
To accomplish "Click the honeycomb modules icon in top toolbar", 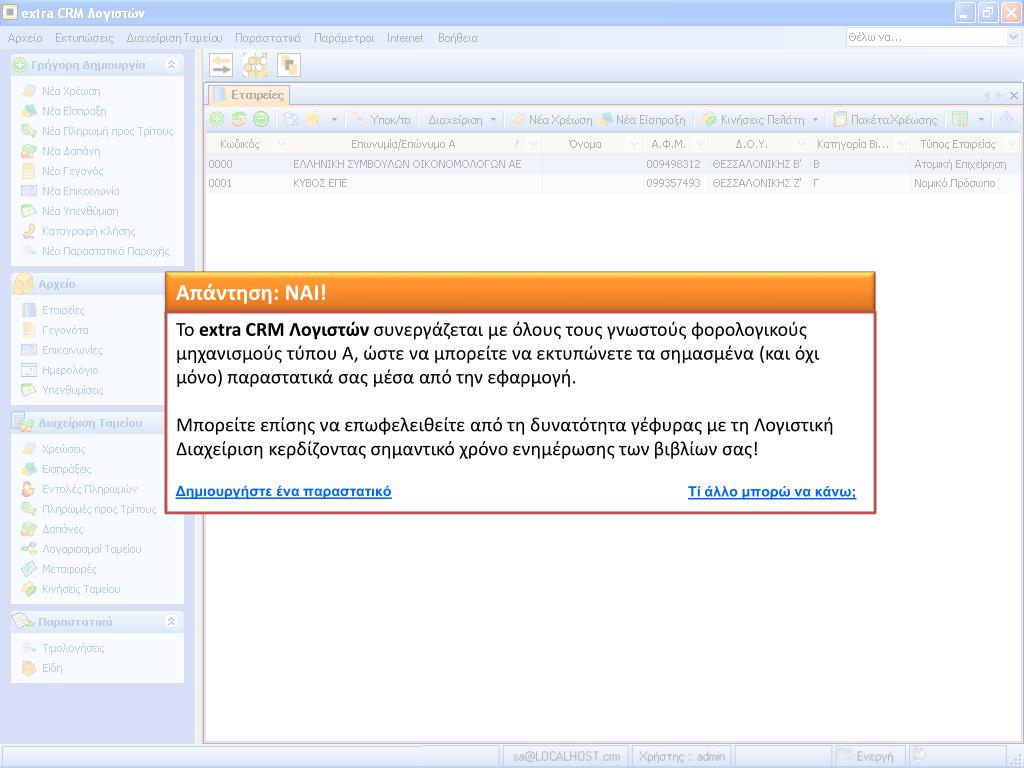I will pyautogui.click(x=255, y=65).
